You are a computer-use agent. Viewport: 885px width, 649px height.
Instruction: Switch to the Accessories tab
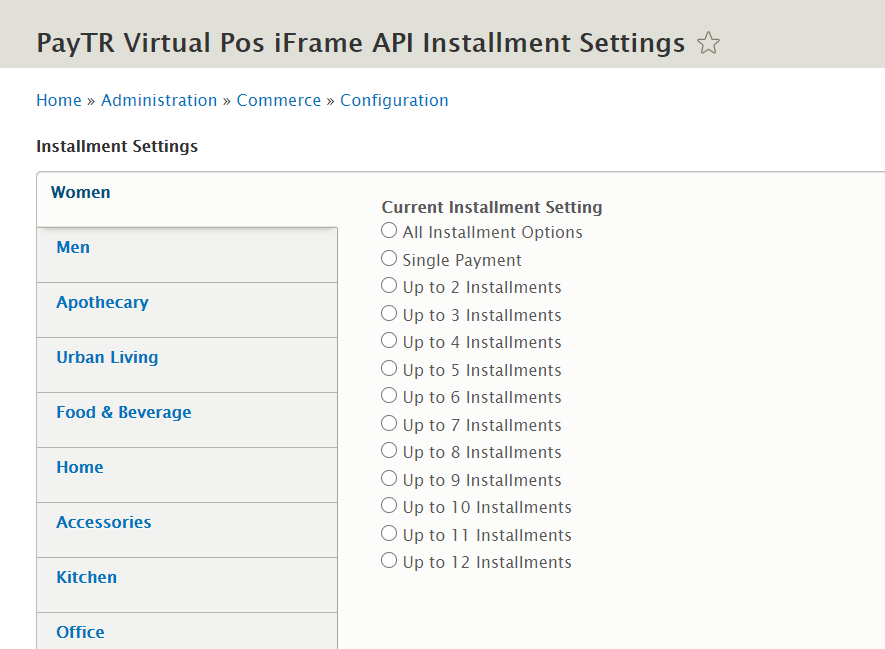click(104, 522)
